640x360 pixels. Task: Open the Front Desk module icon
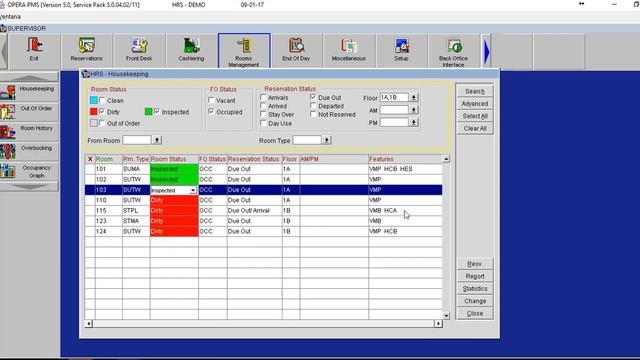(139, 50)
